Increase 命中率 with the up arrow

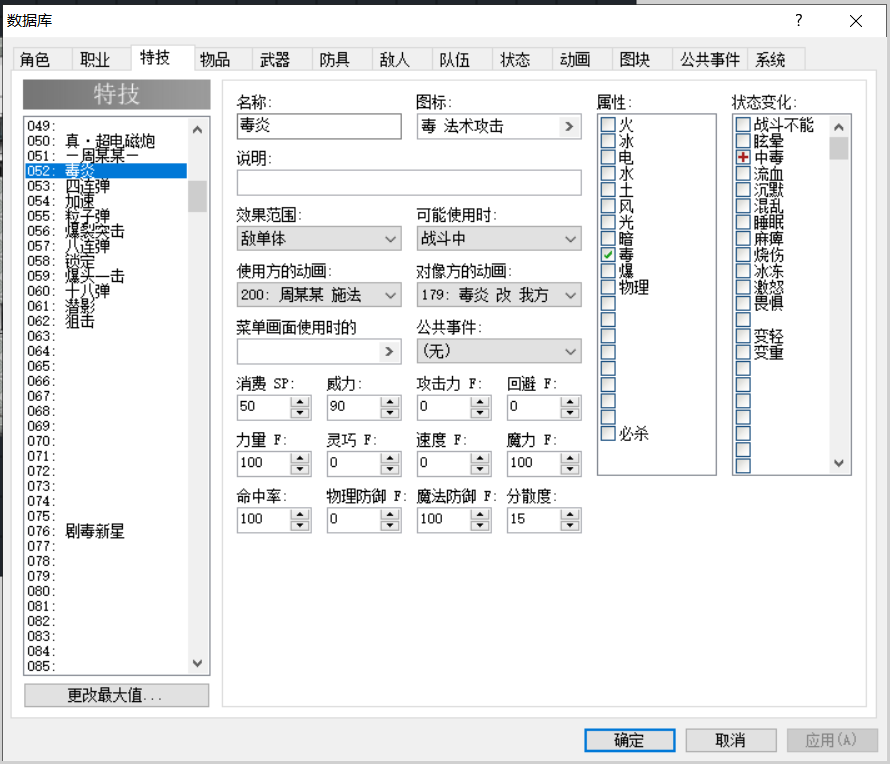pyautogui.click(x=300, y=514)
